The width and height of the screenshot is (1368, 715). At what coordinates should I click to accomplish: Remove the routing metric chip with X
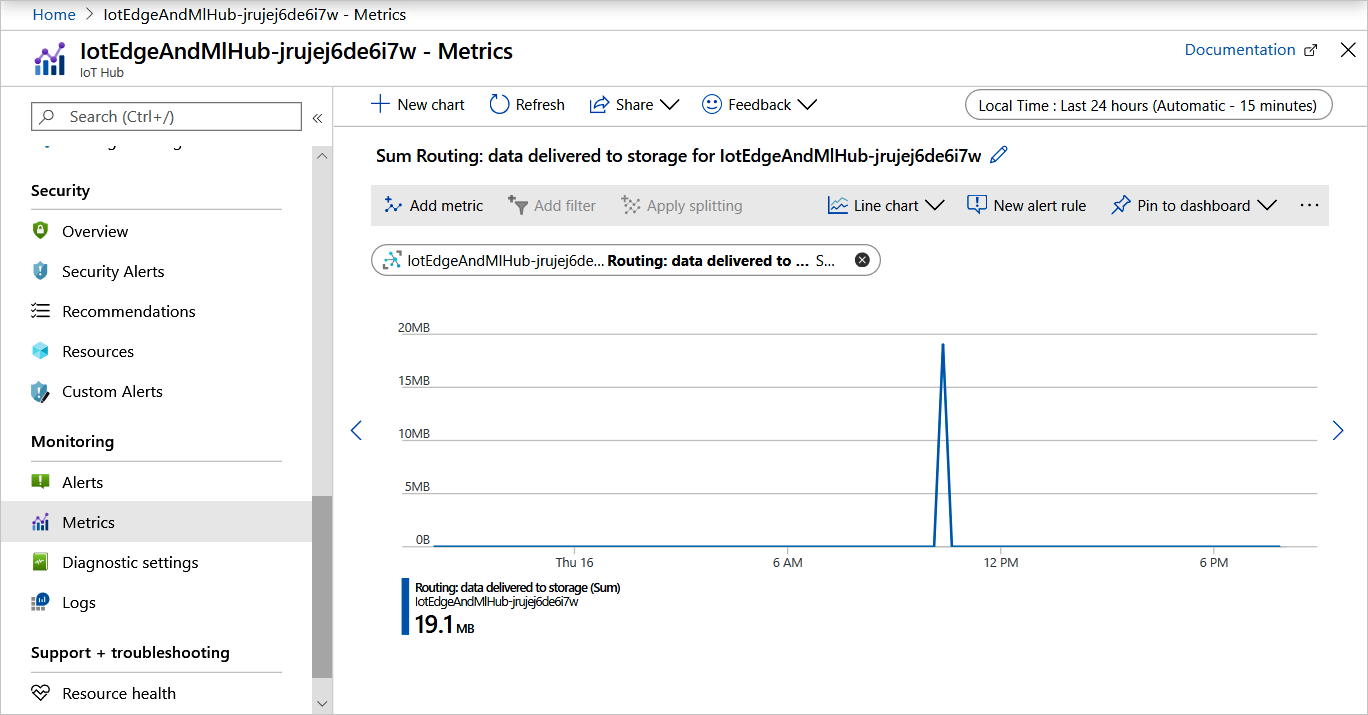(x=862, y=260)
